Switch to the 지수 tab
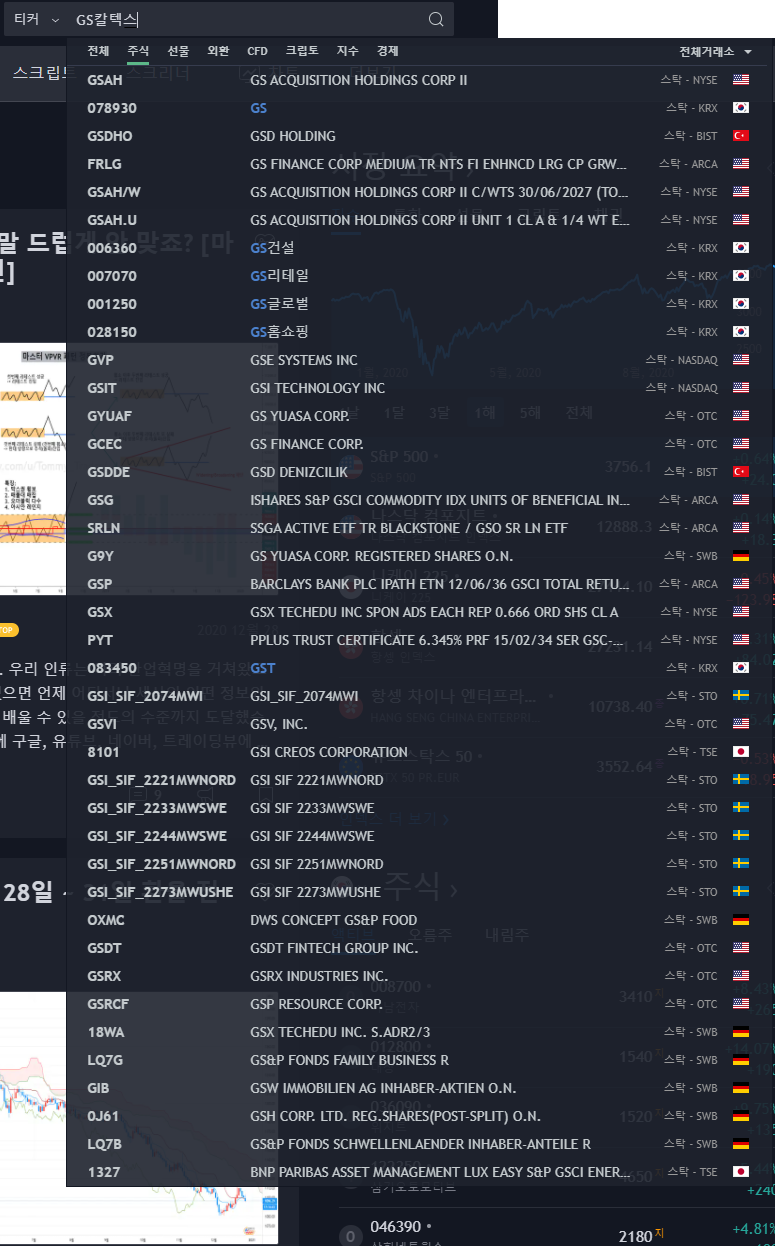This screenshot has height=1246, width=775. (x=347, y=51)
